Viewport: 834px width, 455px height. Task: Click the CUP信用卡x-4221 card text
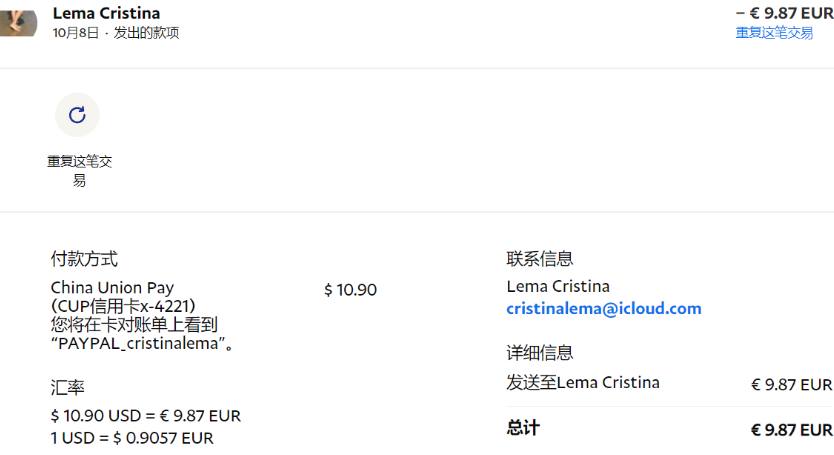(x=123, y=306)
